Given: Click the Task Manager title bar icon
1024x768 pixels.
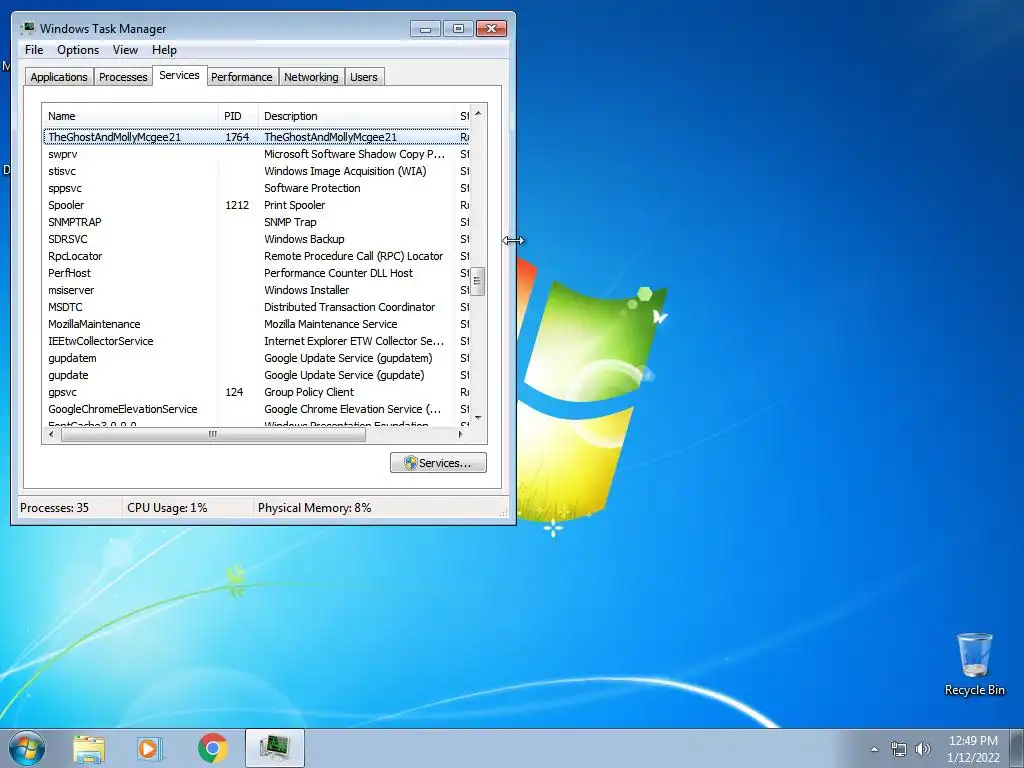Looking at the screenshot, I should [27, 28].
